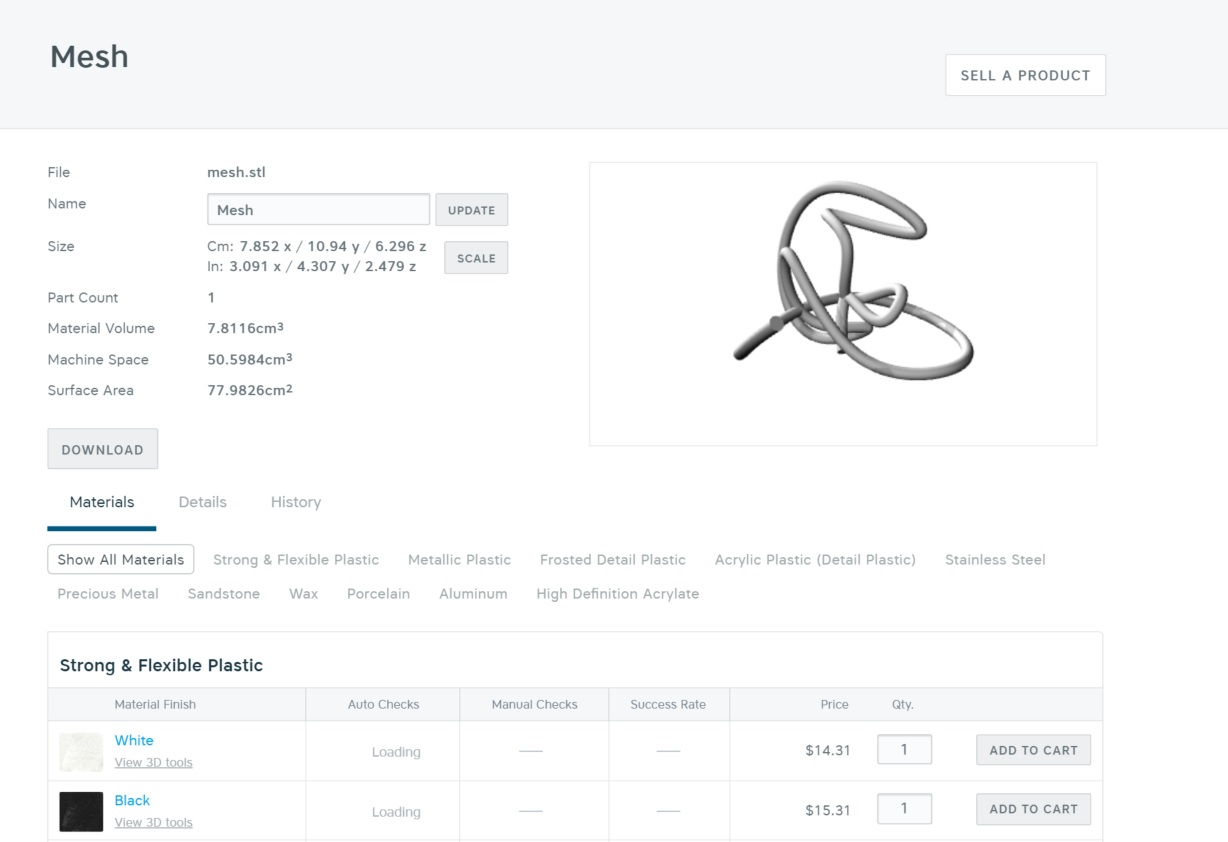Open View 3D tools under White
Image resolution: width=1228 pixels, height=842 pixels.
click(153, 763)
